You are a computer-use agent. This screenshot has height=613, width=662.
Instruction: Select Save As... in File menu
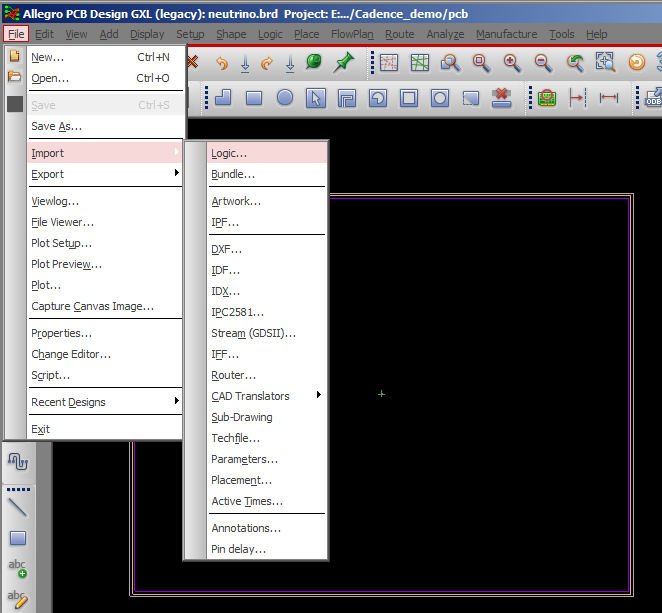click(106, 126)
